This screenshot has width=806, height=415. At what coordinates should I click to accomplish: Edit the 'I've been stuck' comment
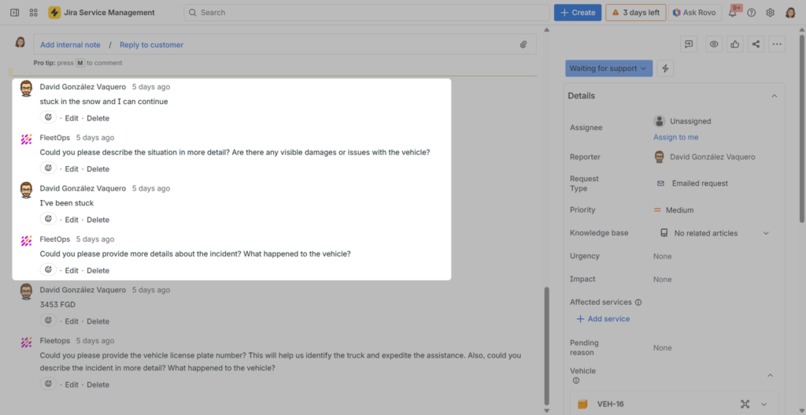71,220
